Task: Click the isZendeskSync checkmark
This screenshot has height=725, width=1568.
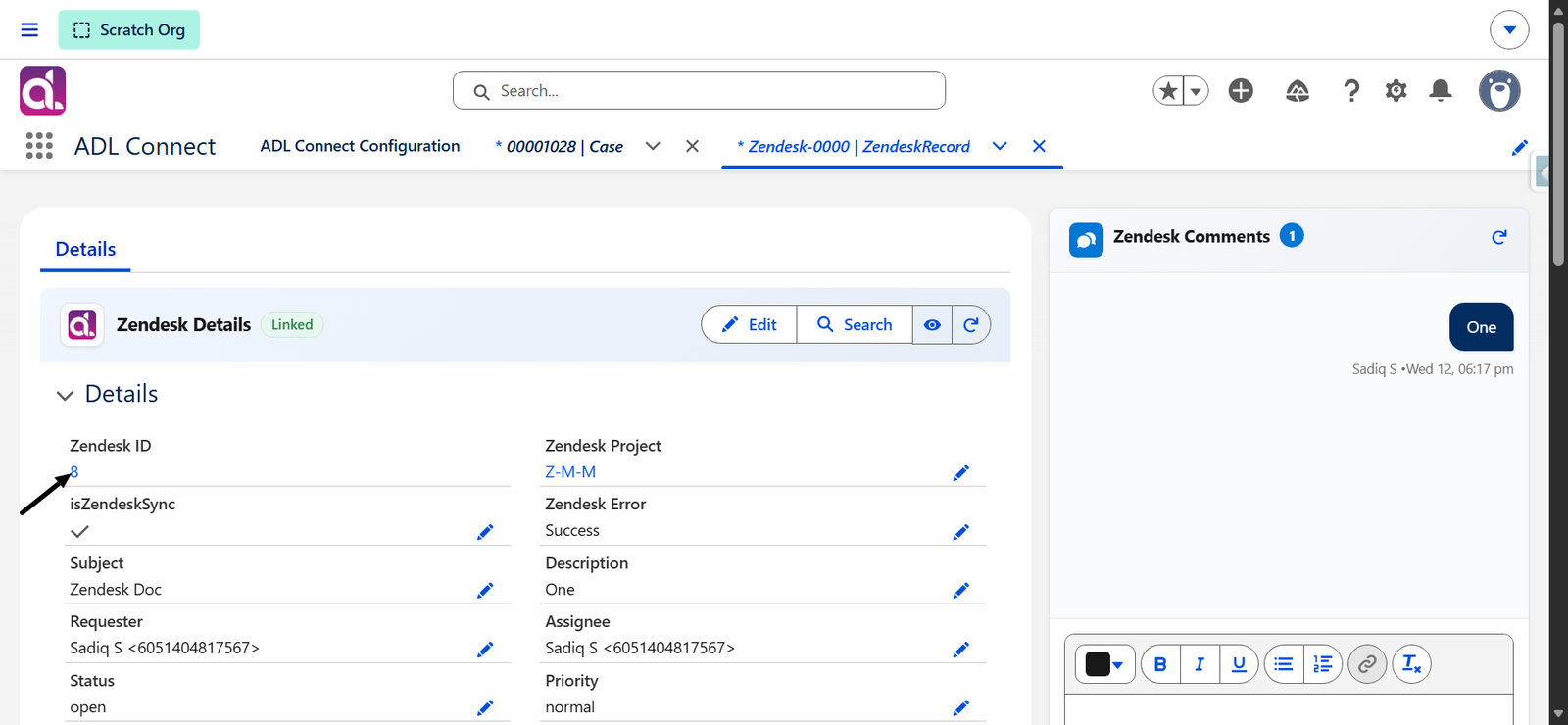Action: point(80,531)
